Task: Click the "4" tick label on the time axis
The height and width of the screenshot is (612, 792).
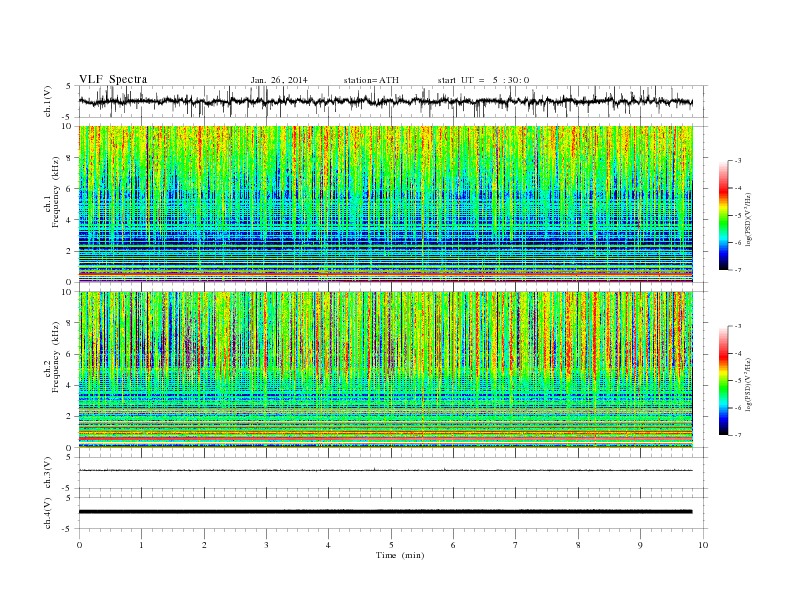Action: click(328, 545)
